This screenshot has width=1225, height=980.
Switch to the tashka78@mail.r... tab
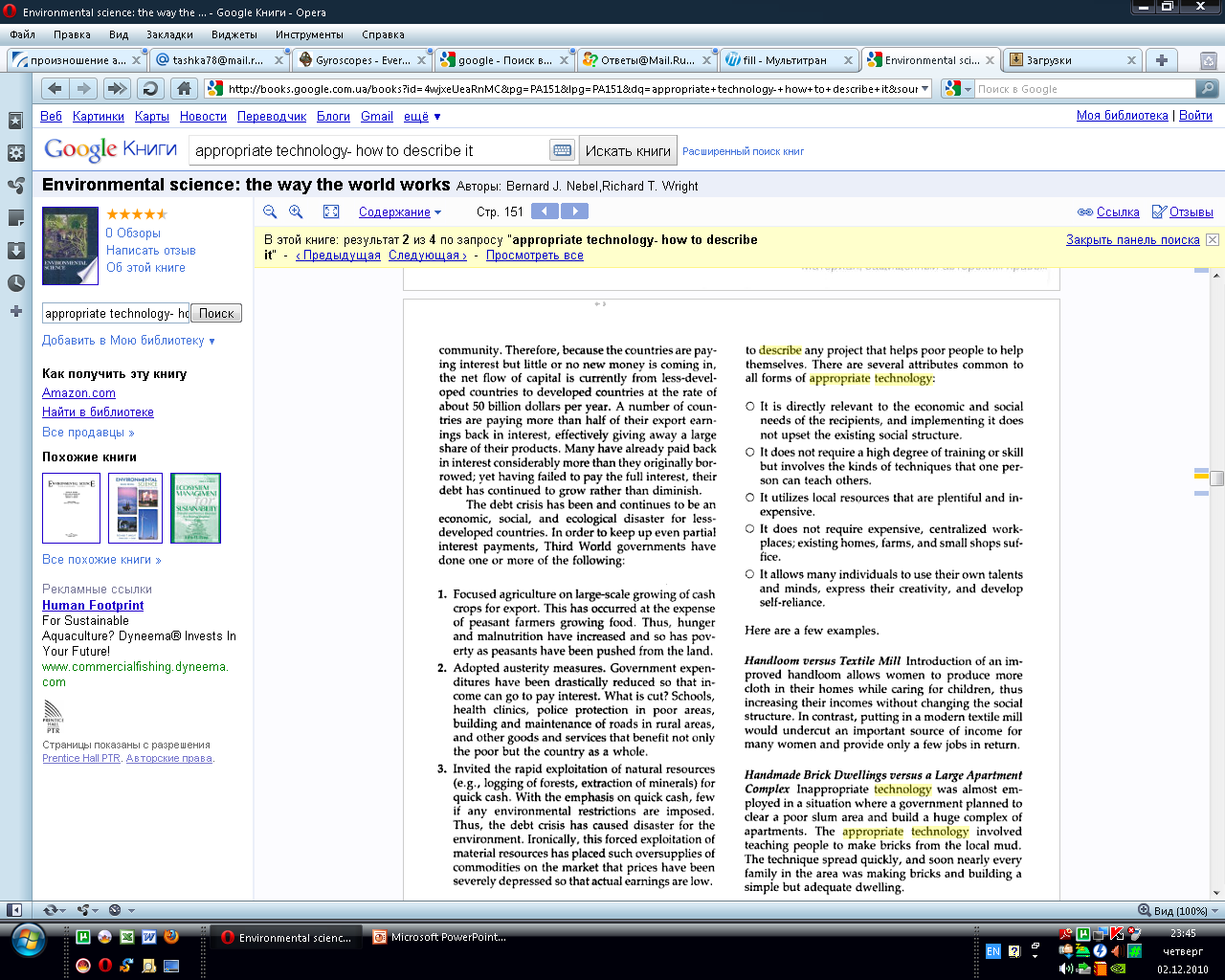tap(219, 60)
